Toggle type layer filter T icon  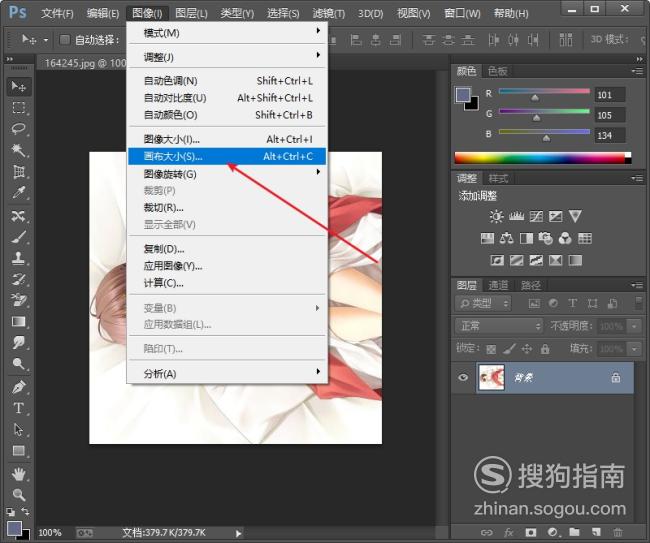(572, 304)
